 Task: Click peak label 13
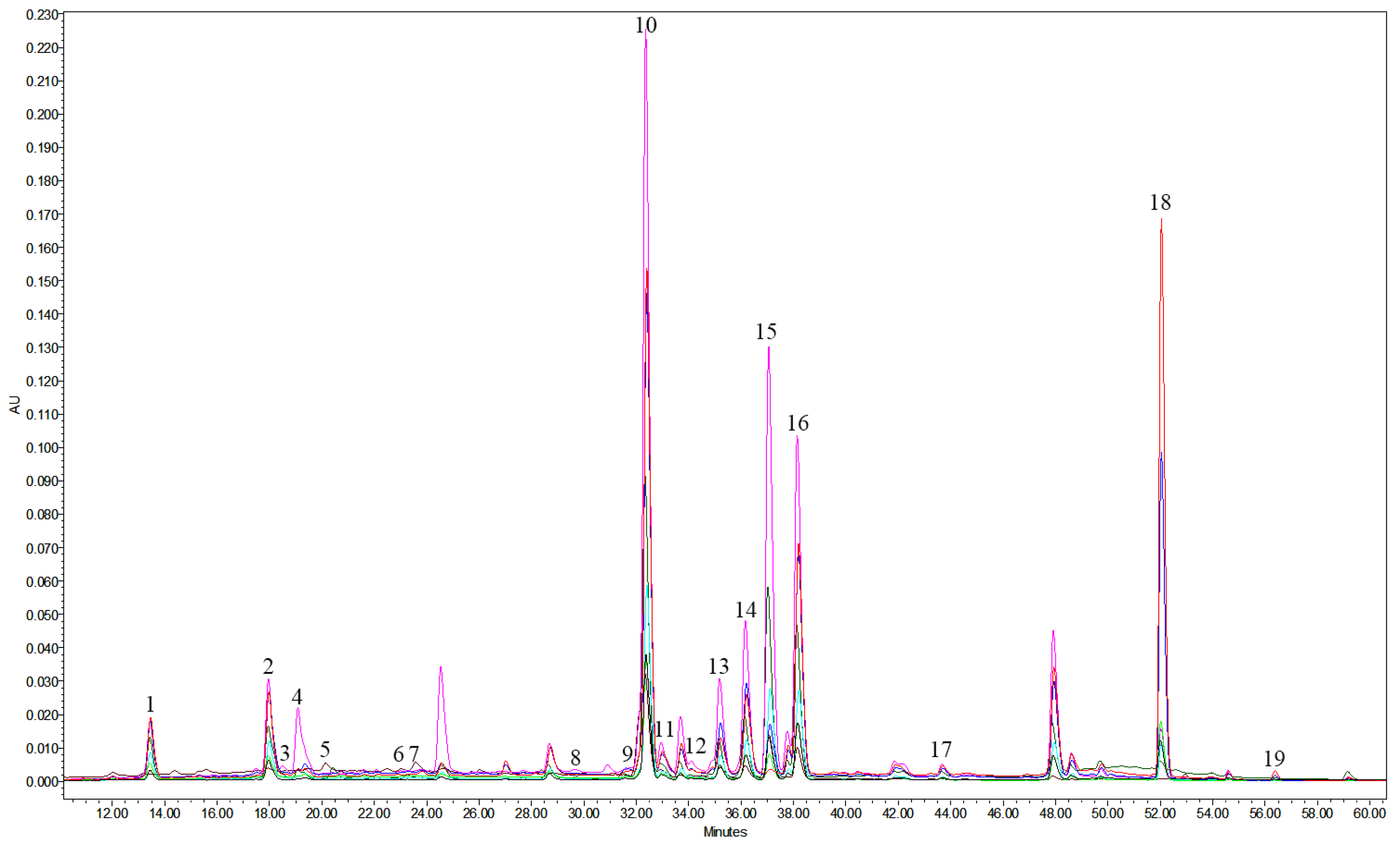(718, 666)
